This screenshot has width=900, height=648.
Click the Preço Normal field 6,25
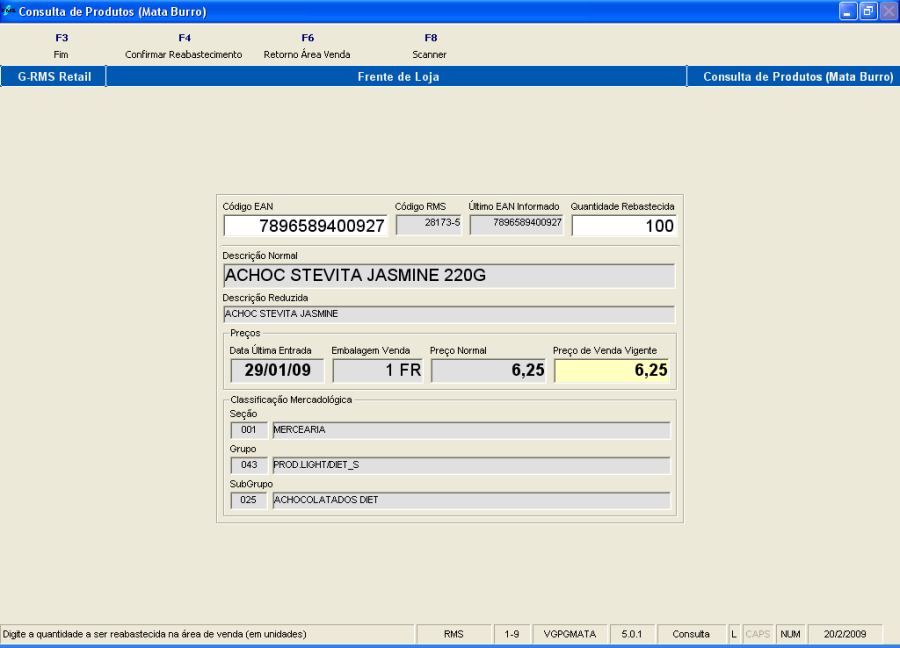click(488, 370)
